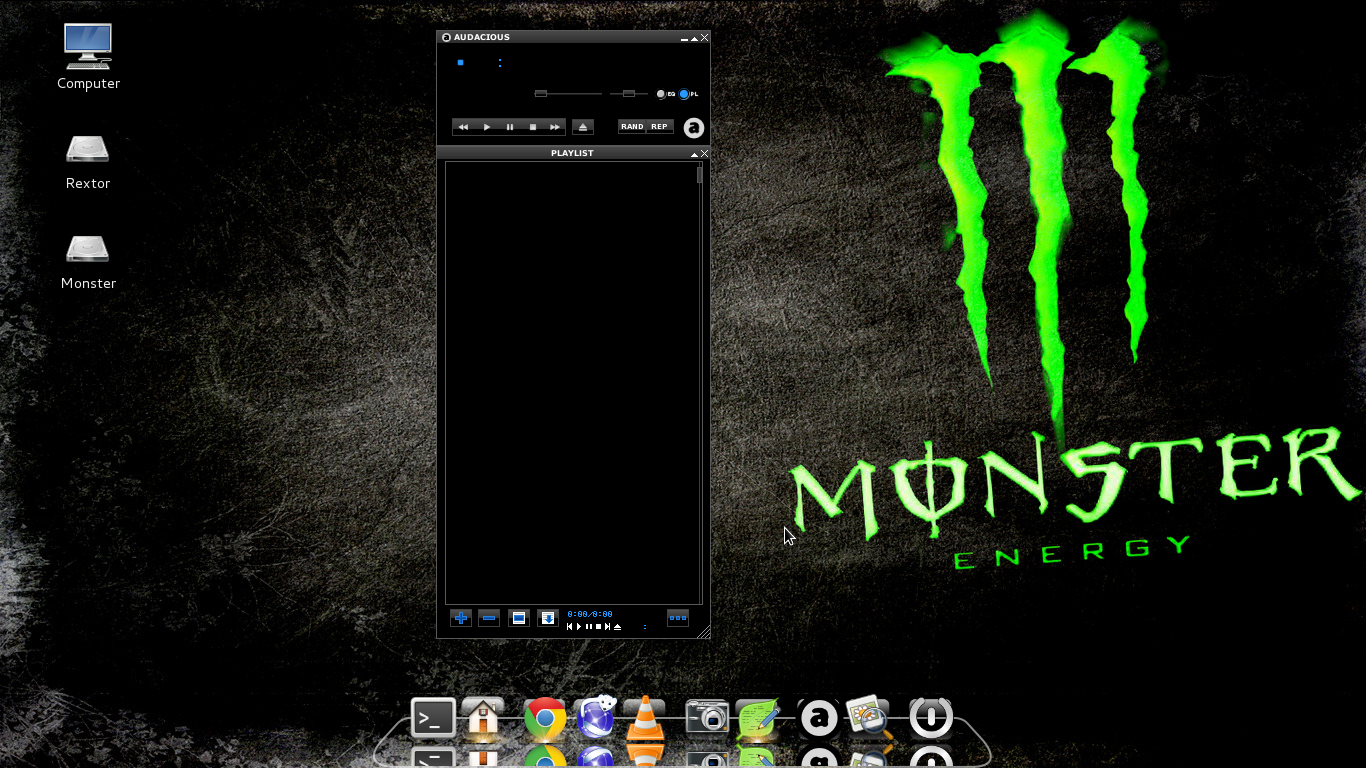This screenshot has height=768, width=1366.
Task: Open the image viewer from the dock
Action: (x=868, y=717)
